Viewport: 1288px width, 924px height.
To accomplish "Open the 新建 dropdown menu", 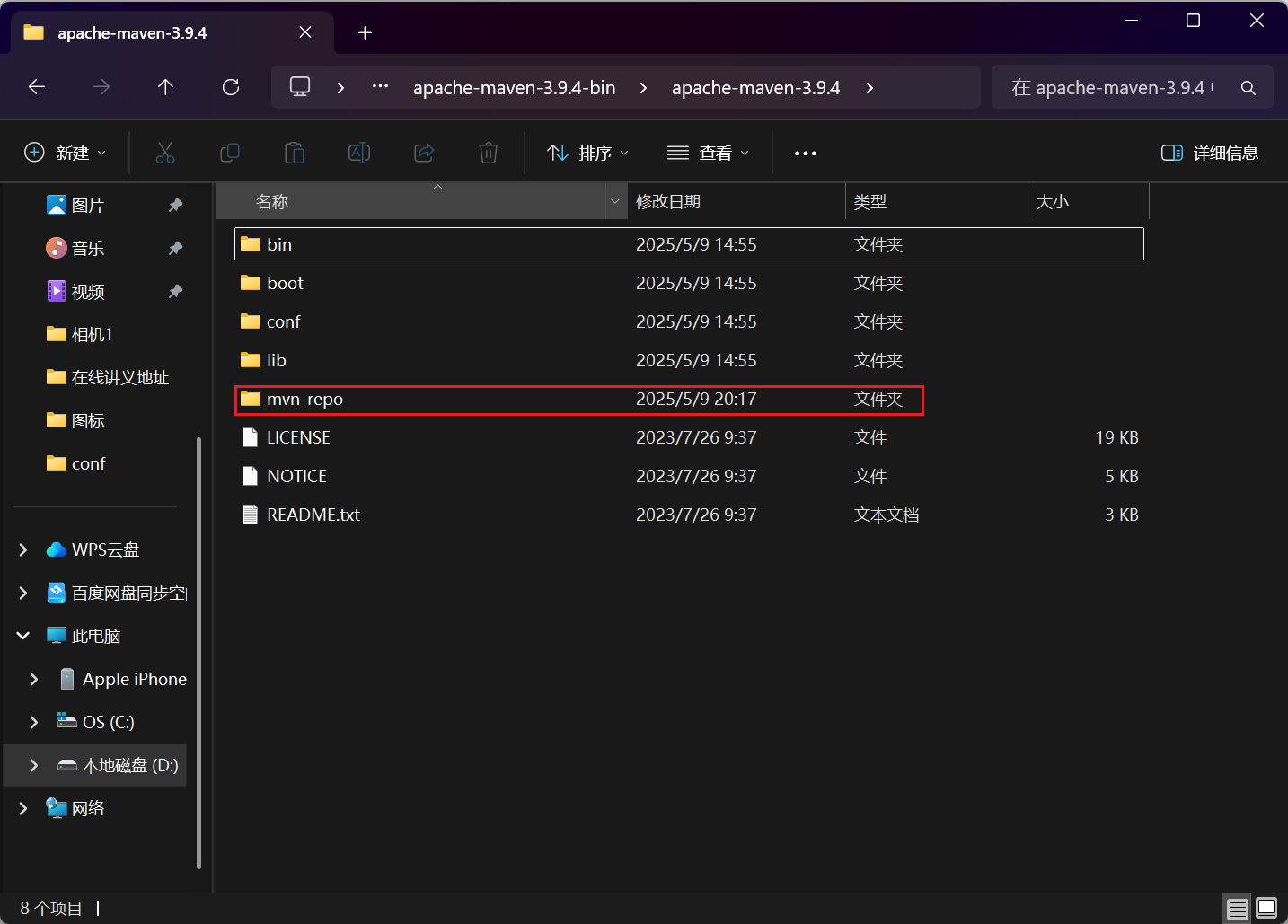I will point(66,154).
